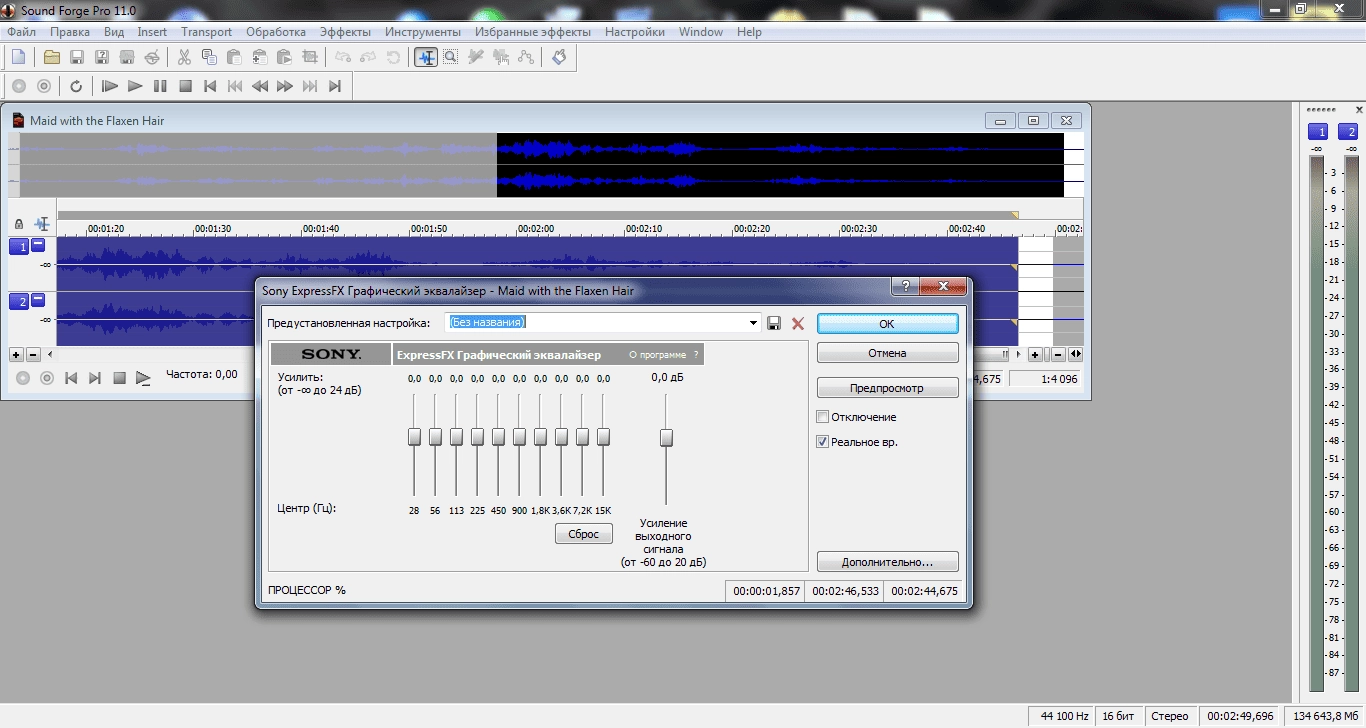The height and width of the screenshot is (728, 1366).
Task: Click the Save As icon with question mark
Action: pyautogui.click(x=102, y=57)
